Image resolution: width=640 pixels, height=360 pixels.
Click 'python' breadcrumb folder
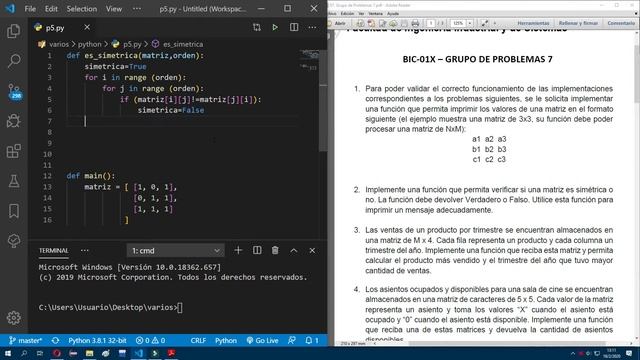click(x=89, y=44)
